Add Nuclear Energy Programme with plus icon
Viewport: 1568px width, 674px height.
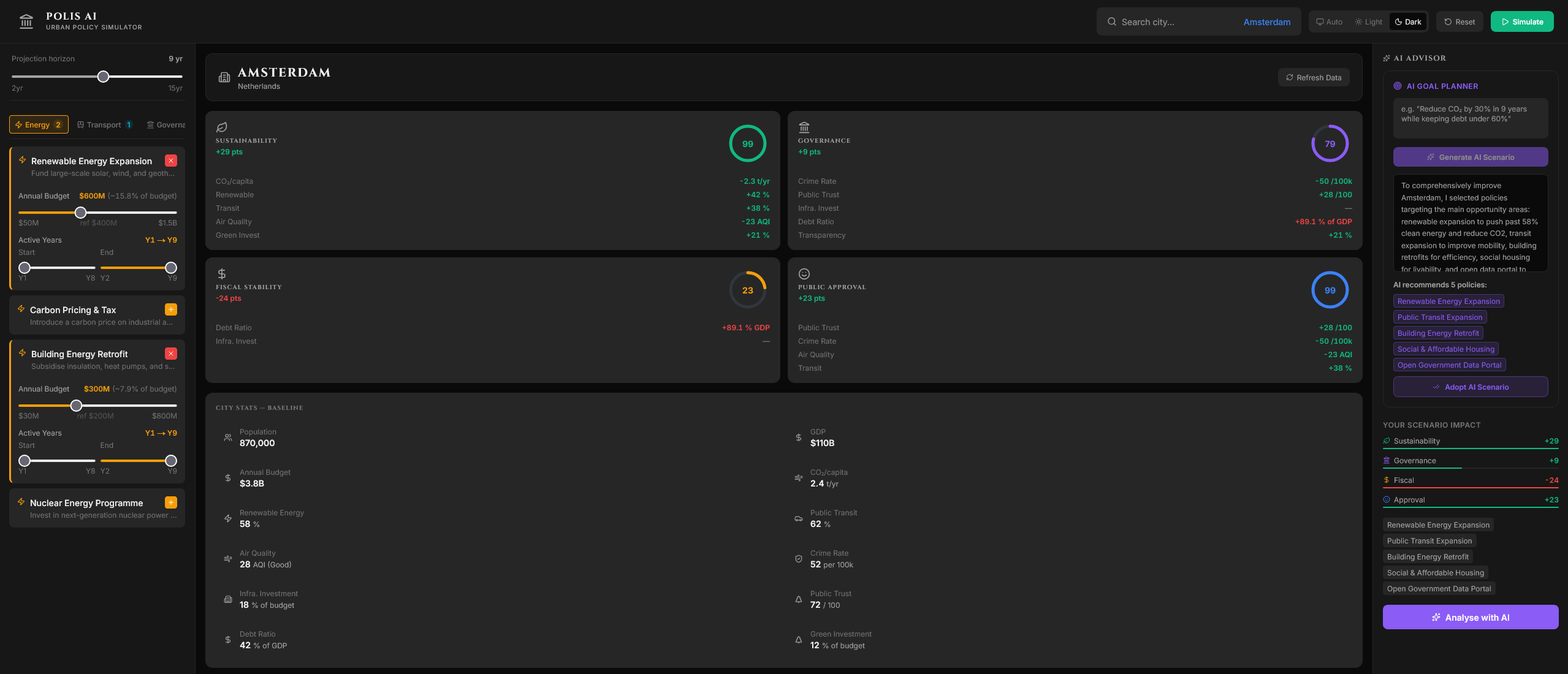pyautogui.click(x=171, y=502)
